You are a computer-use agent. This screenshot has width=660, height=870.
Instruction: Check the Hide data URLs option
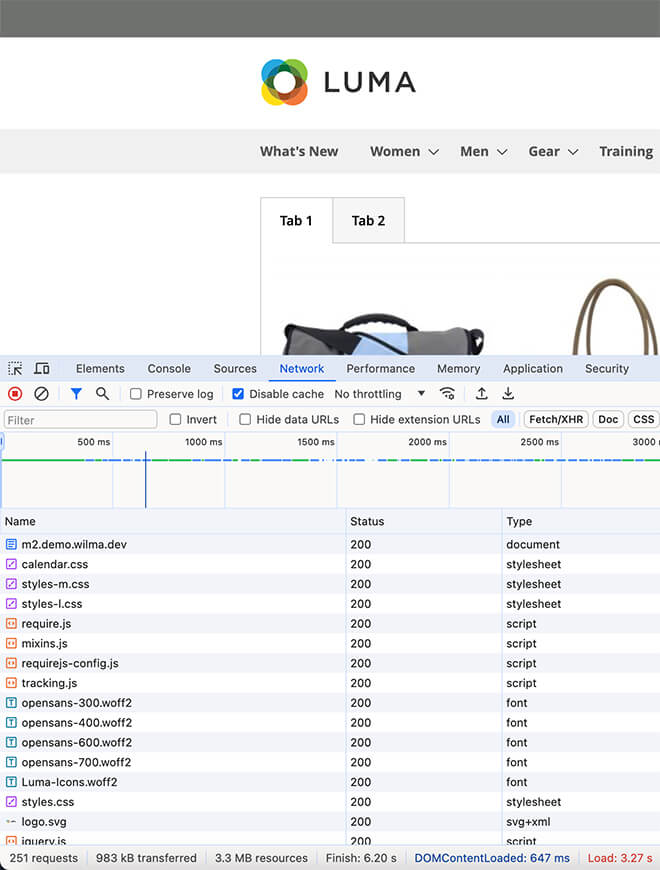pos(245,420)
